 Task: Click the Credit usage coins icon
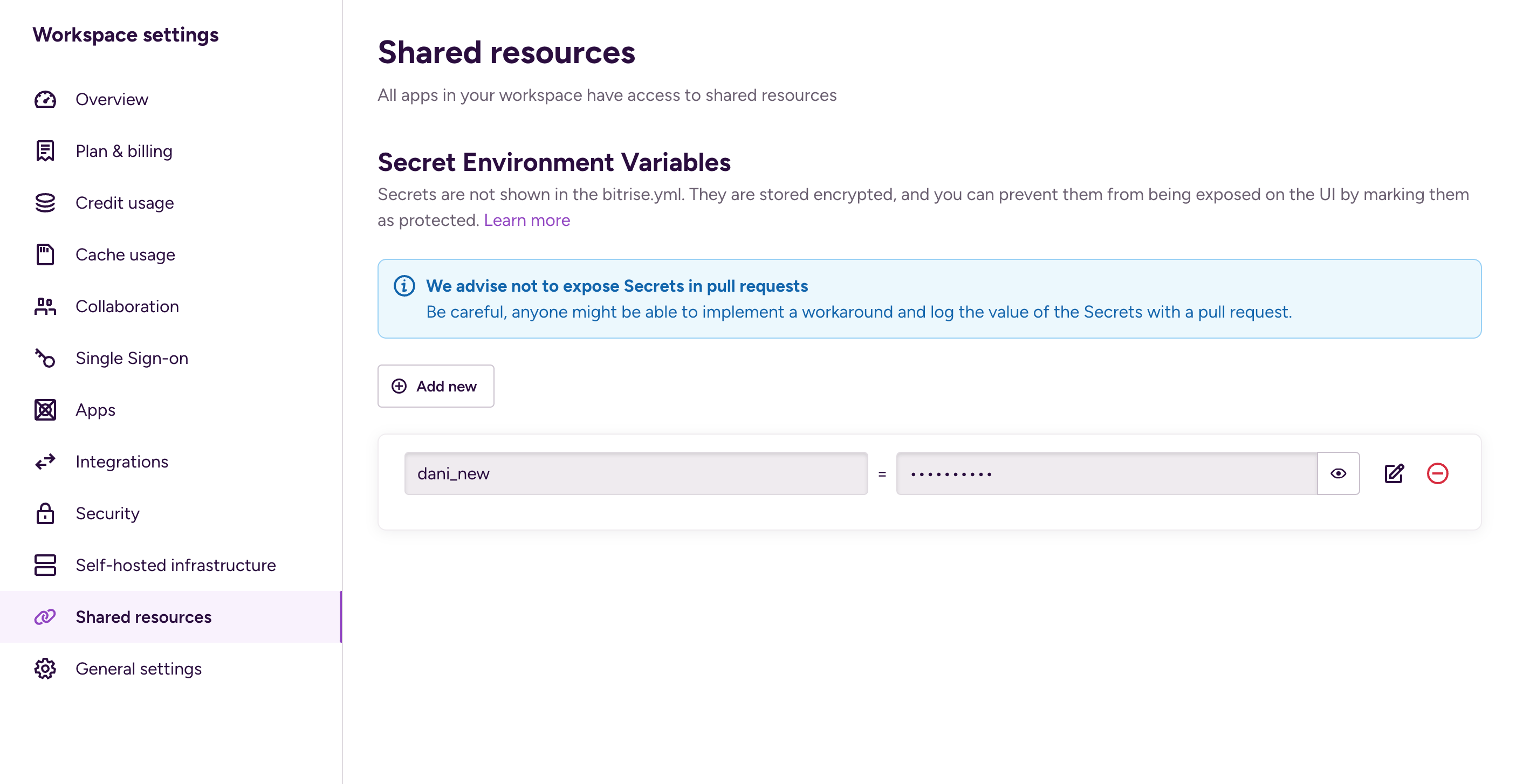click(45, 203)
